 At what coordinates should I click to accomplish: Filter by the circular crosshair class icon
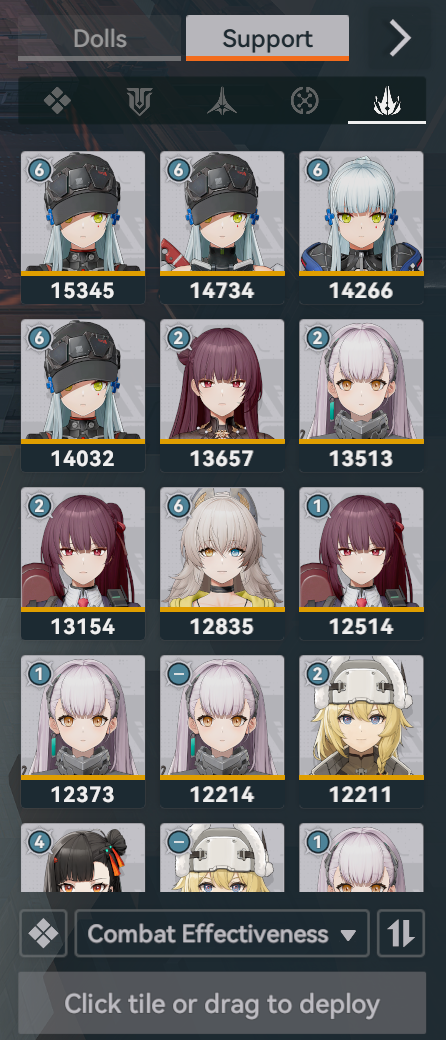pos(305,101)
